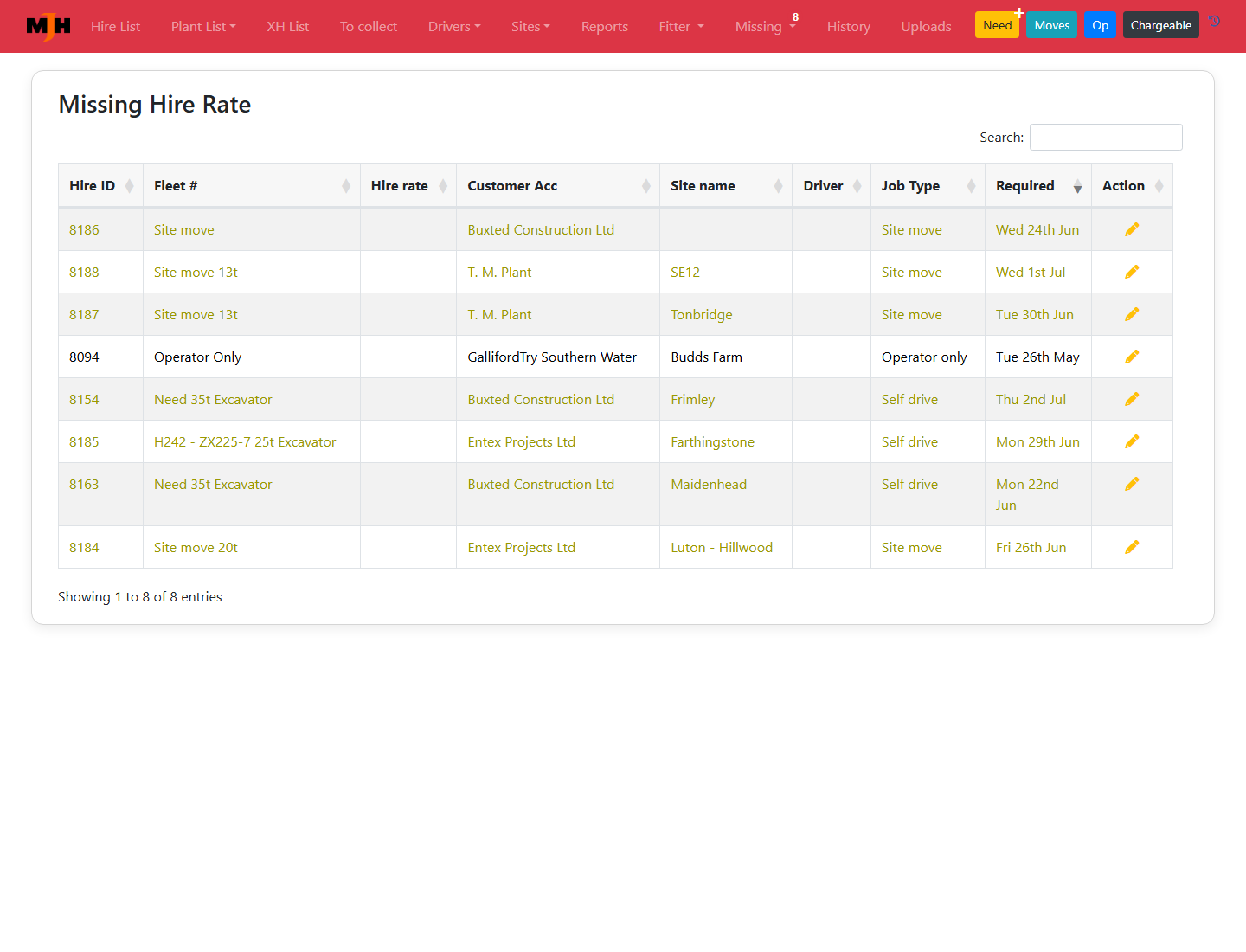Screen dimensions: 1246x952
Task: Go to Uploads
Action: pos(926,27)
